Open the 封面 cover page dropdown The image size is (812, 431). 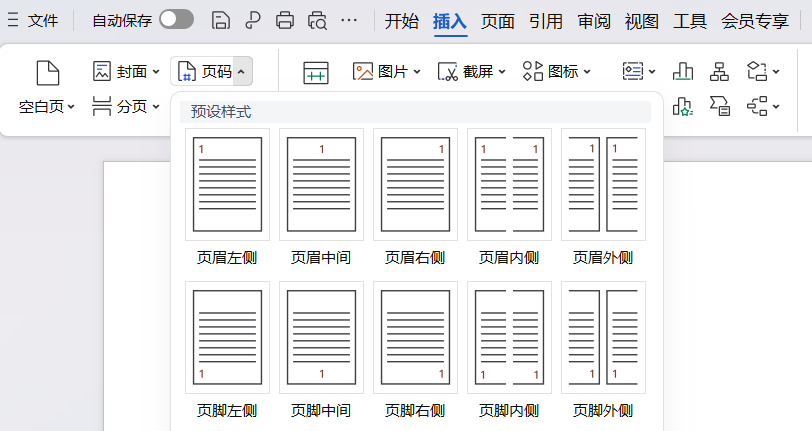click(x=126, y=71)
